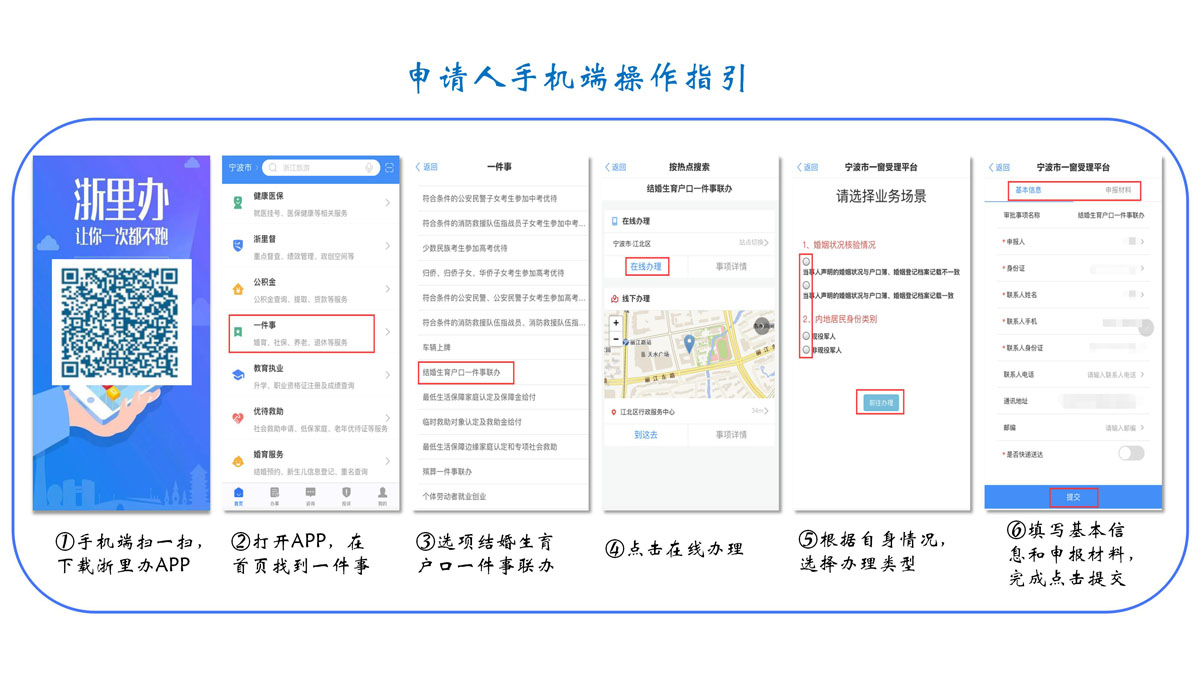The width and height of the screenshot is (1201, 676).
Task: Tap the 公积金 housing fund icon
Action: pos(238,290)
